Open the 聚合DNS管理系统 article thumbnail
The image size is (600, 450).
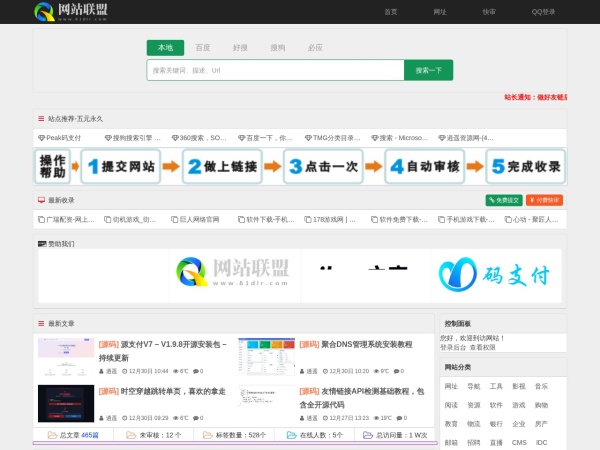tap(267, 357)
